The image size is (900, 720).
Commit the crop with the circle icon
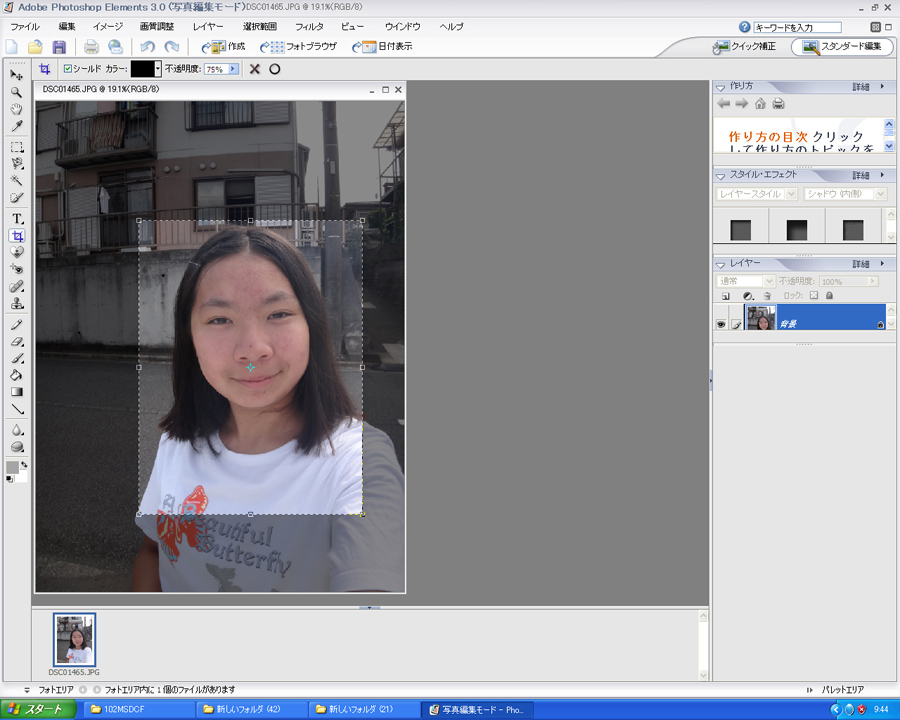tap(275, 69)
